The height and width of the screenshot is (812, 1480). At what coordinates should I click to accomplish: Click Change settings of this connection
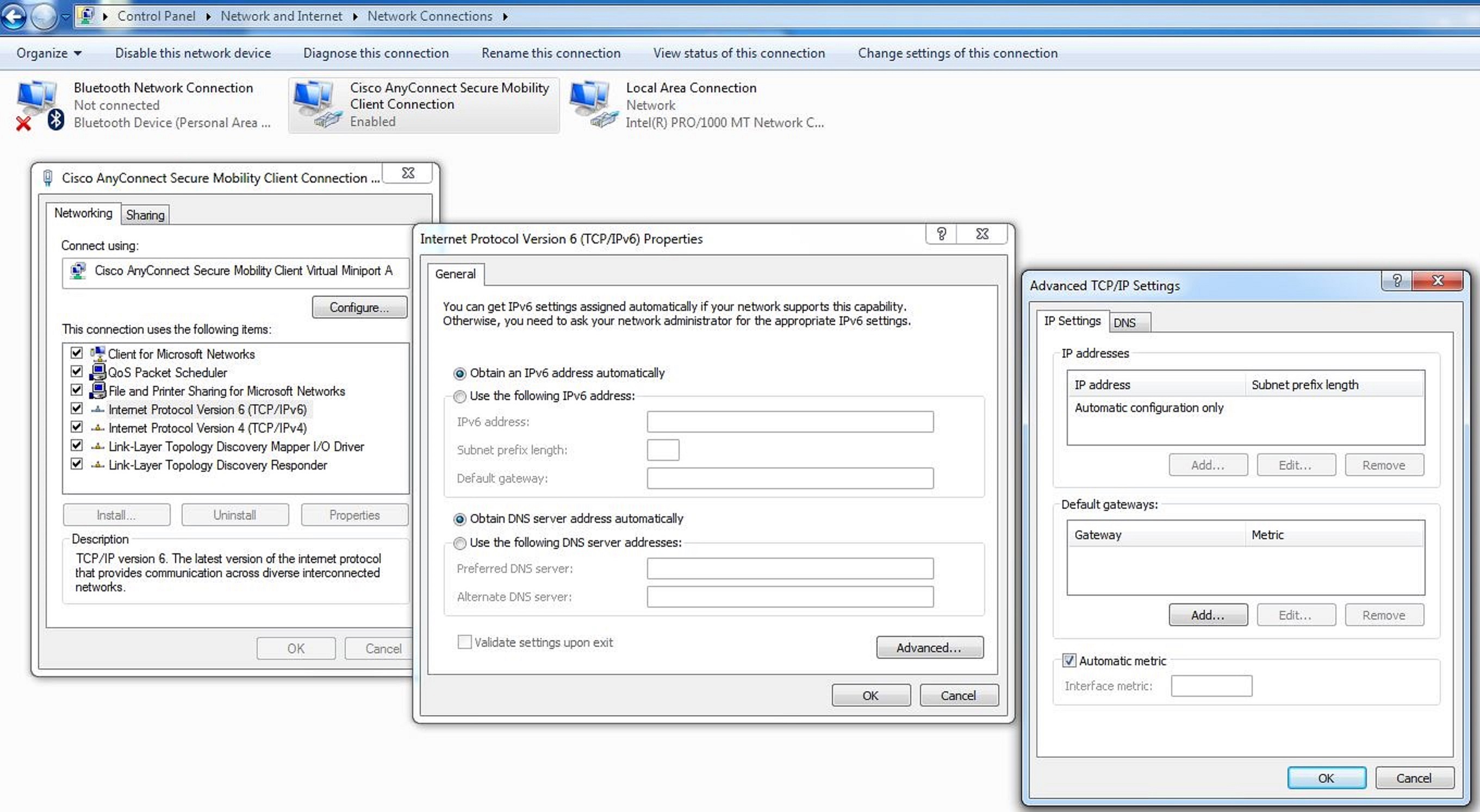tap(957, 53)
